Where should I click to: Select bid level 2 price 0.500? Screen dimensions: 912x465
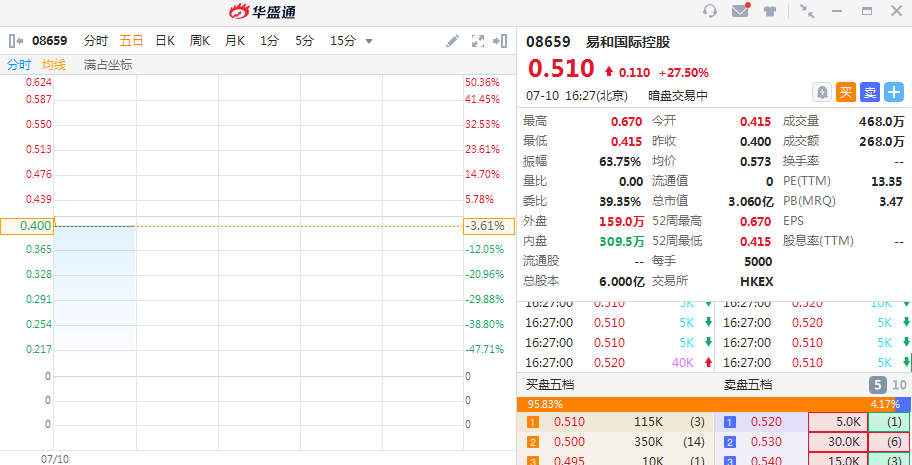(569, 442)
